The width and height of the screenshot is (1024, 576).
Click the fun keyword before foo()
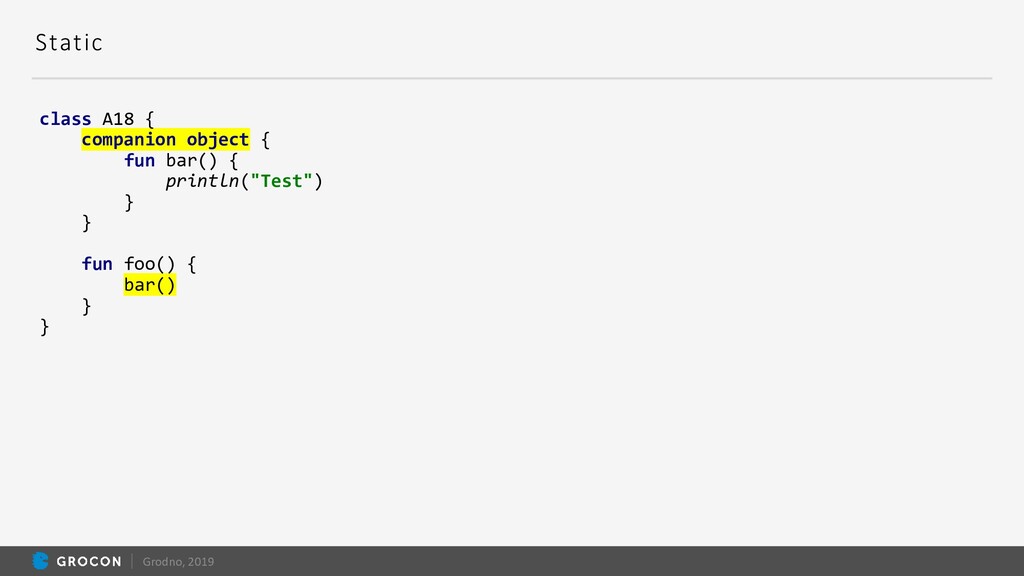click(x=97, y=264)
